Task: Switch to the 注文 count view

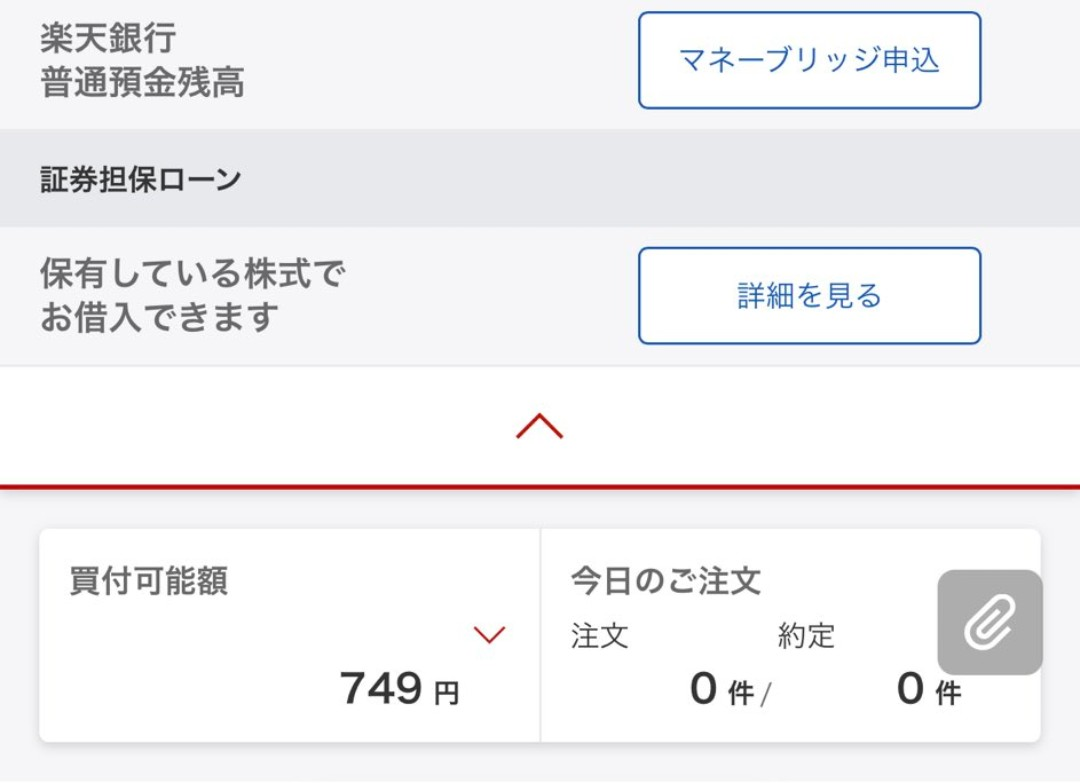Action: [x=600, y=636]
